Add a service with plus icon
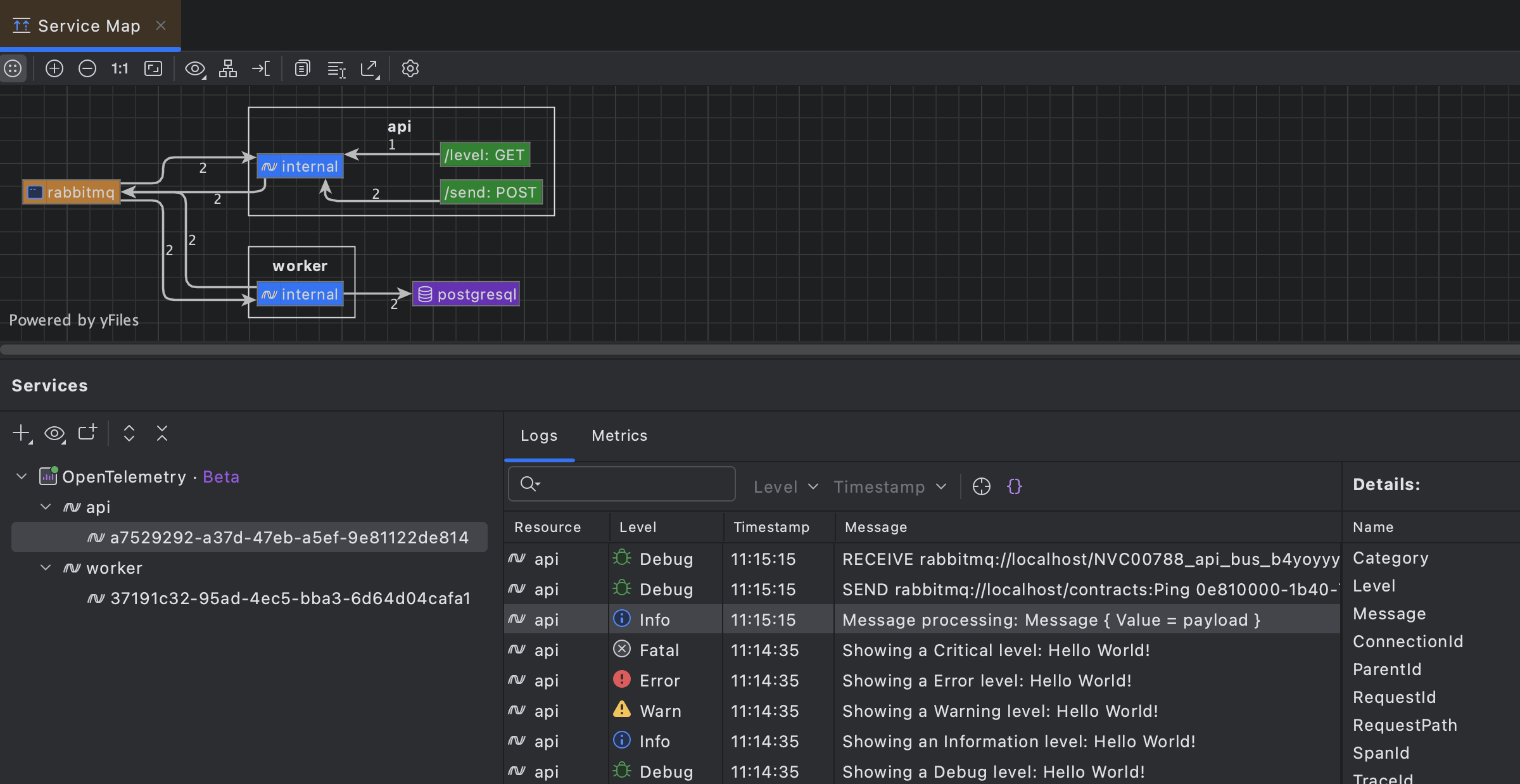1520x784 pixels. click(x=22, y=433)
